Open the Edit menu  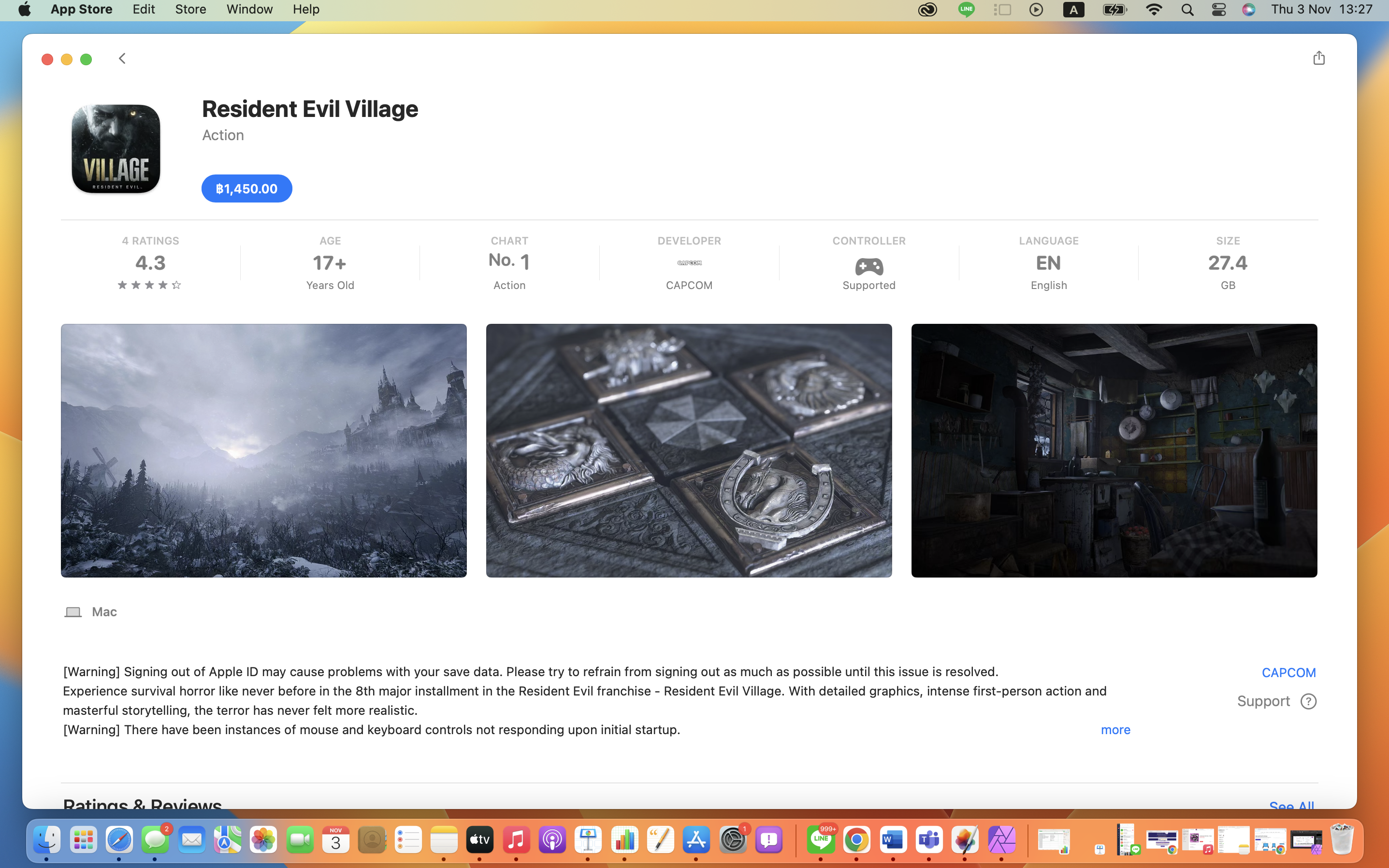[x=144, y=10]
